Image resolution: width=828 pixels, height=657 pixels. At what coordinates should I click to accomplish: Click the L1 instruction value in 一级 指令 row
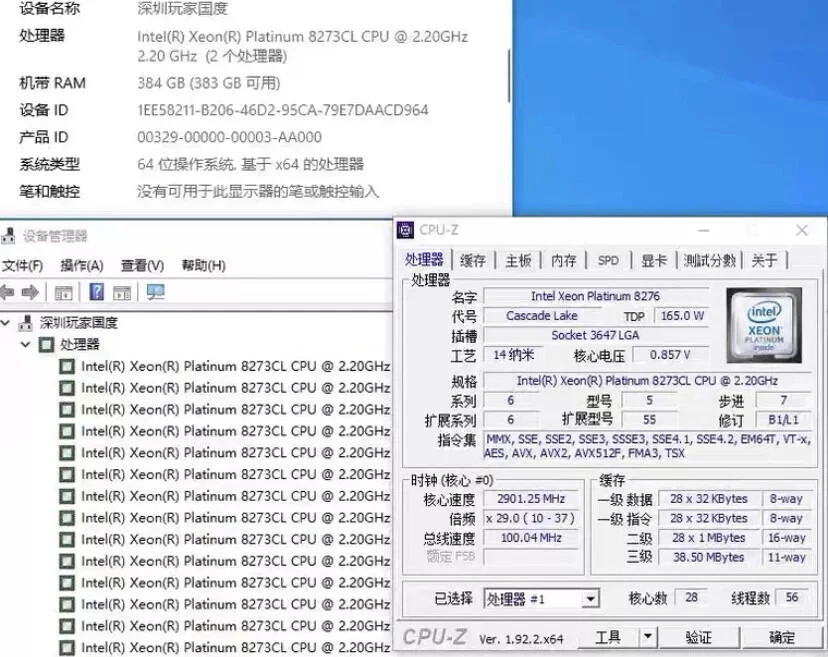[x=709, y=519]
